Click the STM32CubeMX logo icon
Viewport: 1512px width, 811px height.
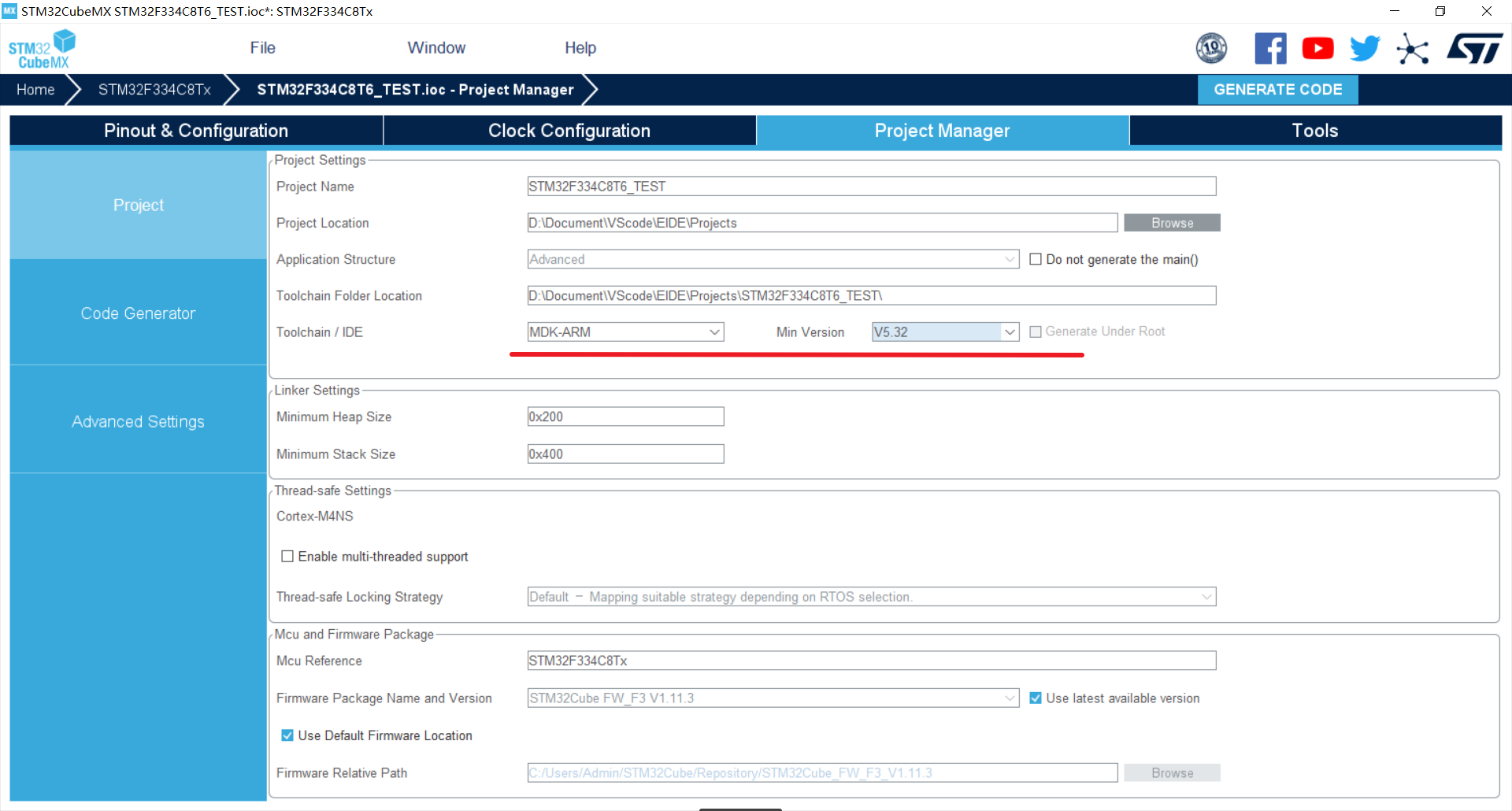[x=42, y=49]
